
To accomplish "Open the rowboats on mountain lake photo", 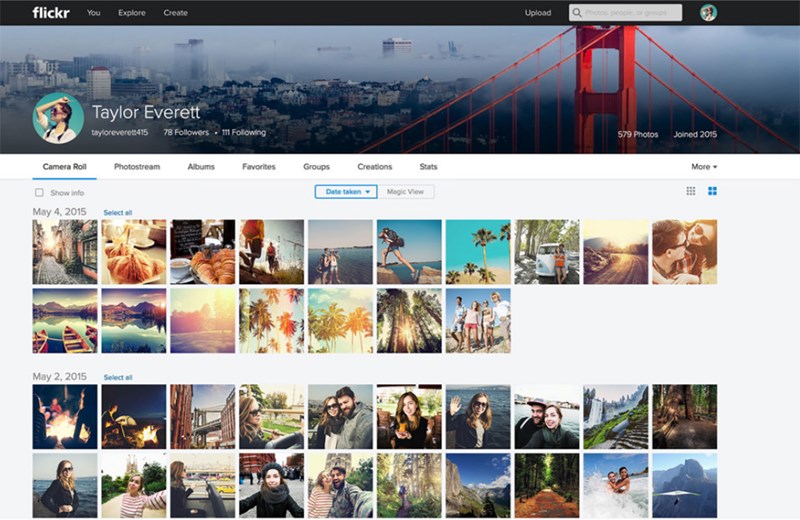I will 65,321.
